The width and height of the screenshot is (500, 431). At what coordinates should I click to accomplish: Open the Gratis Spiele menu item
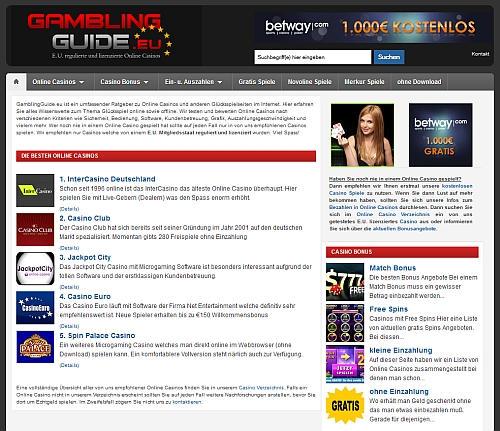click(257, 82)
